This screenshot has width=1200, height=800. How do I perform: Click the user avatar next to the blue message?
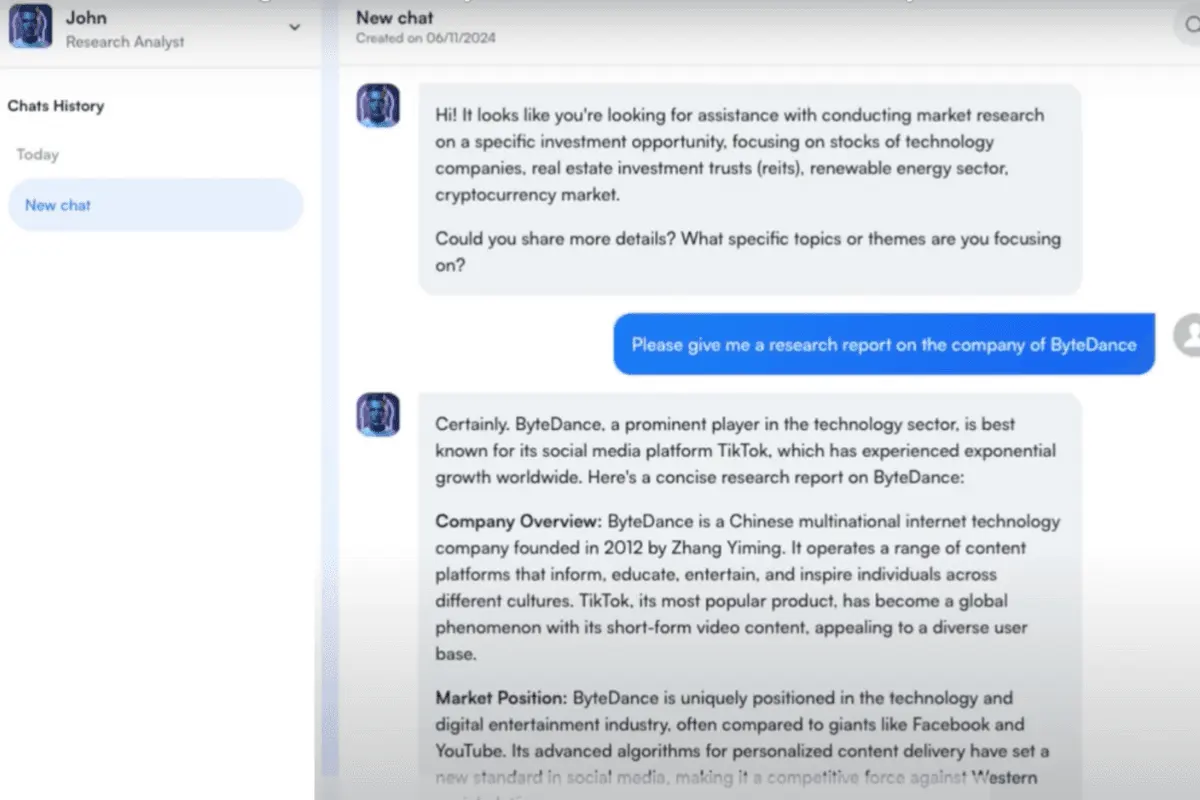pos(1187,334)
